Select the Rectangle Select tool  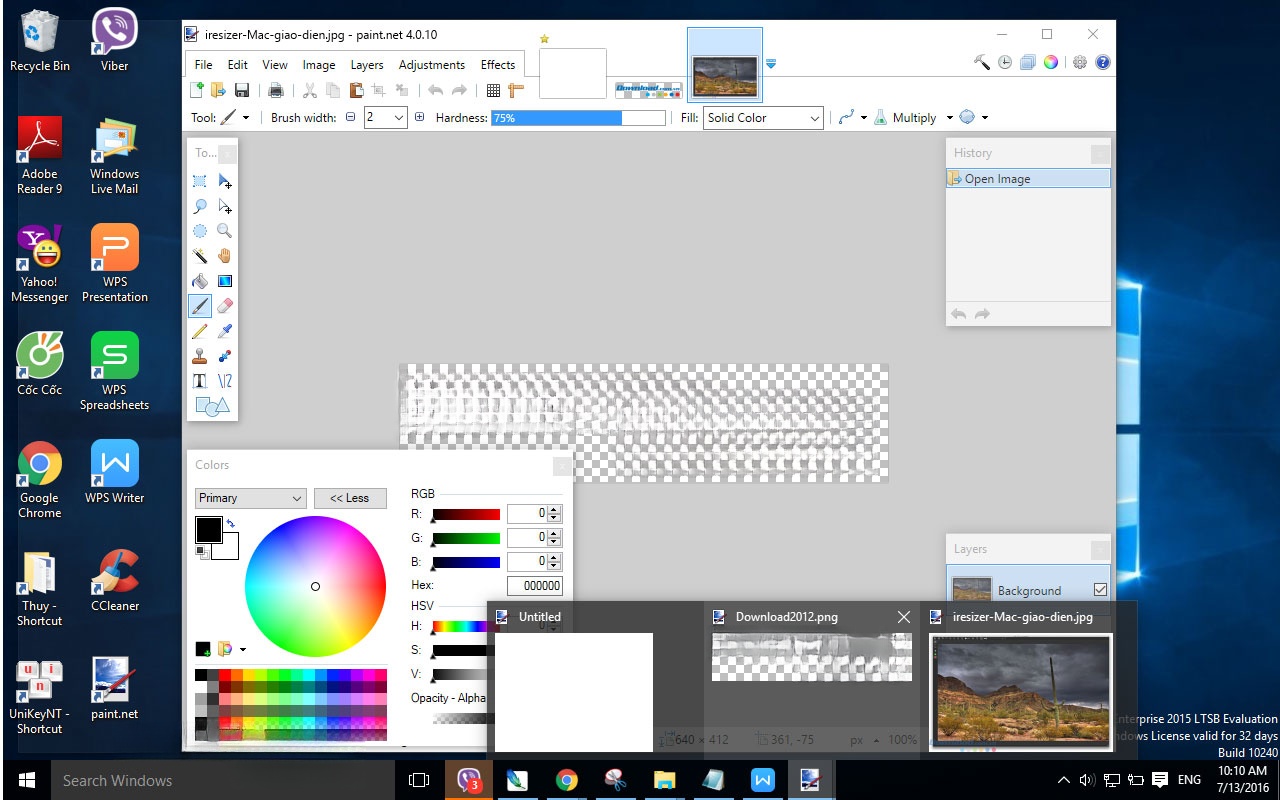(x=200, y=182)
